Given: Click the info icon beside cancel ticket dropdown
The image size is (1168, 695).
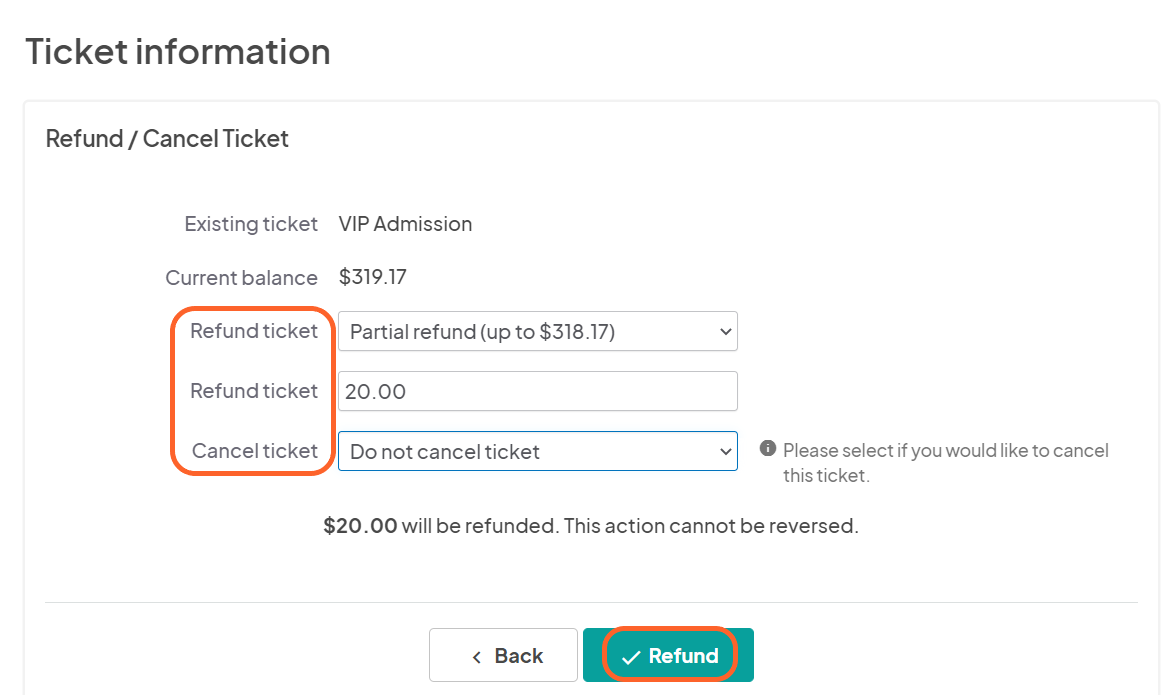Looking at the screenshot, I should 767,449.
